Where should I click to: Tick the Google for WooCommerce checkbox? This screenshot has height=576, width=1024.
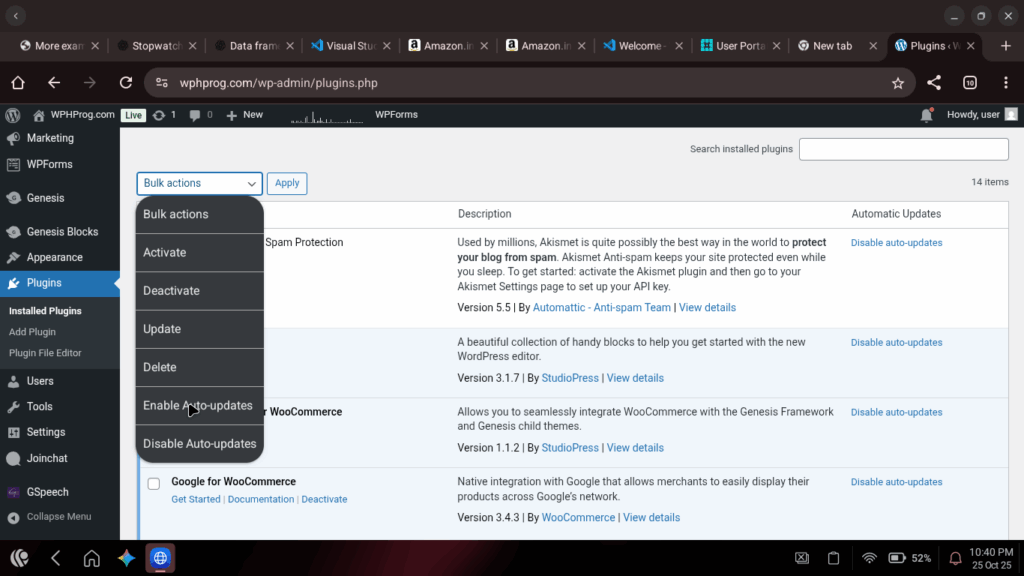[x=154, y=484]
